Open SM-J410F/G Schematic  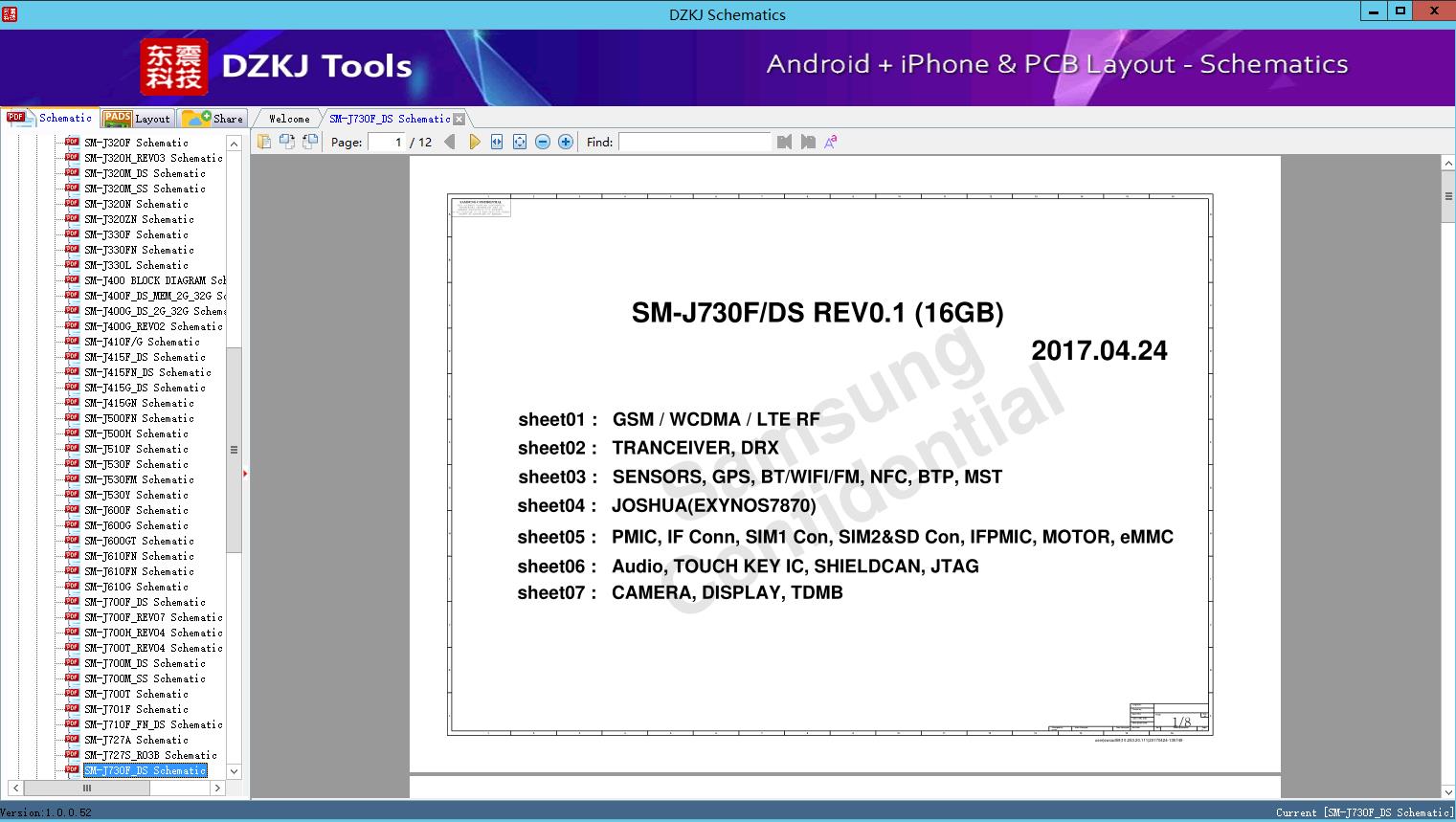click(142, 342)
